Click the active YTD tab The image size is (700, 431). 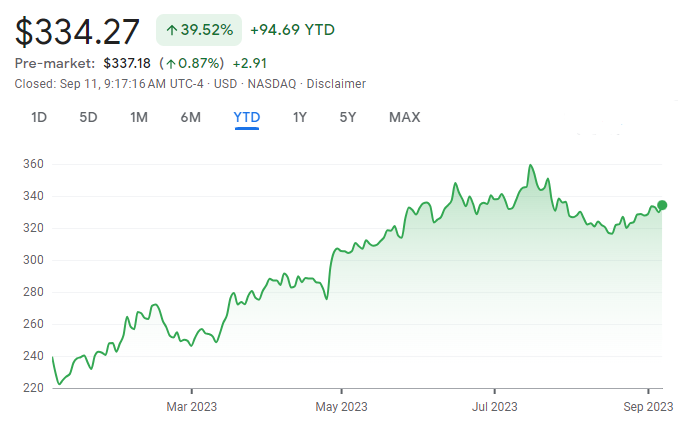(247, 117)
